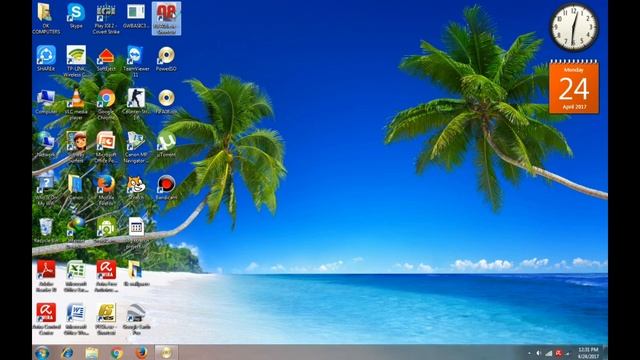Open the DK COMPUTERS folder icon
This screenshot has width=640, height=360.
pyautogui.click(x=46, y=18)
